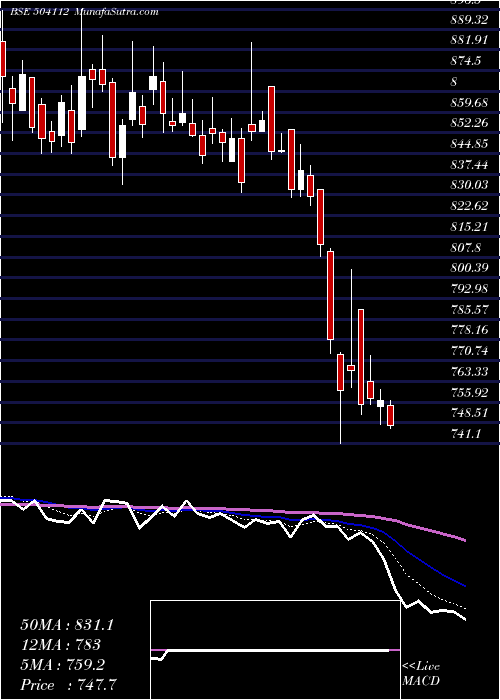Viewport: 500px width, 700px height.
Task: Click the price axis label 763.33
Action: (x=469, y=371)
